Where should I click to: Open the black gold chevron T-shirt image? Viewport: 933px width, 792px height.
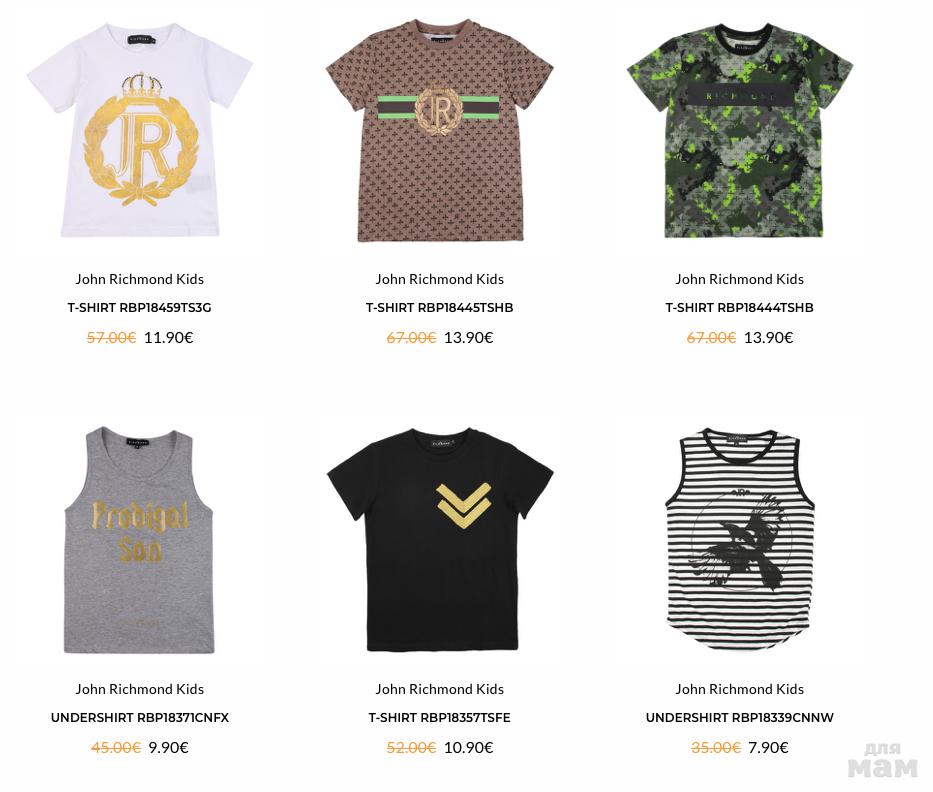click(440, 540)
